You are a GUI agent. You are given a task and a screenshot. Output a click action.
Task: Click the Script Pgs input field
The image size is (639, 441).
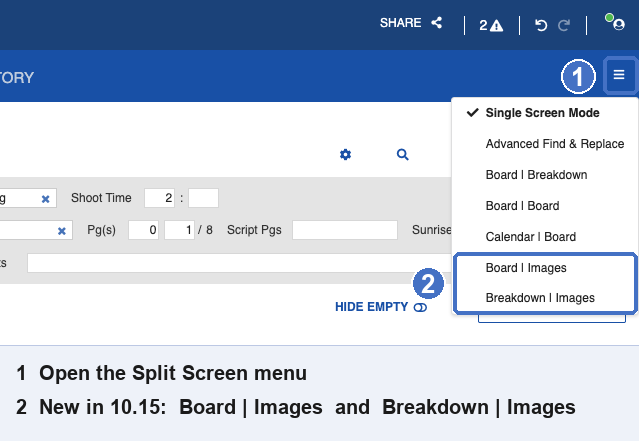click(x=345, y=230)
